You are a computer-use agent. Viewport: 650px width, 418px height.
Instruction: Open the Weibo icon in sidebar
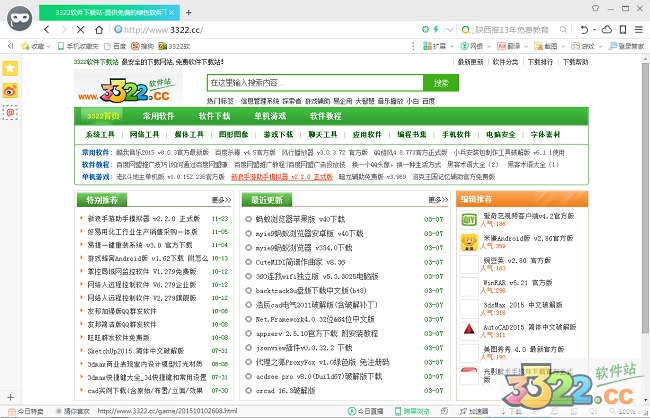point(11,89)
